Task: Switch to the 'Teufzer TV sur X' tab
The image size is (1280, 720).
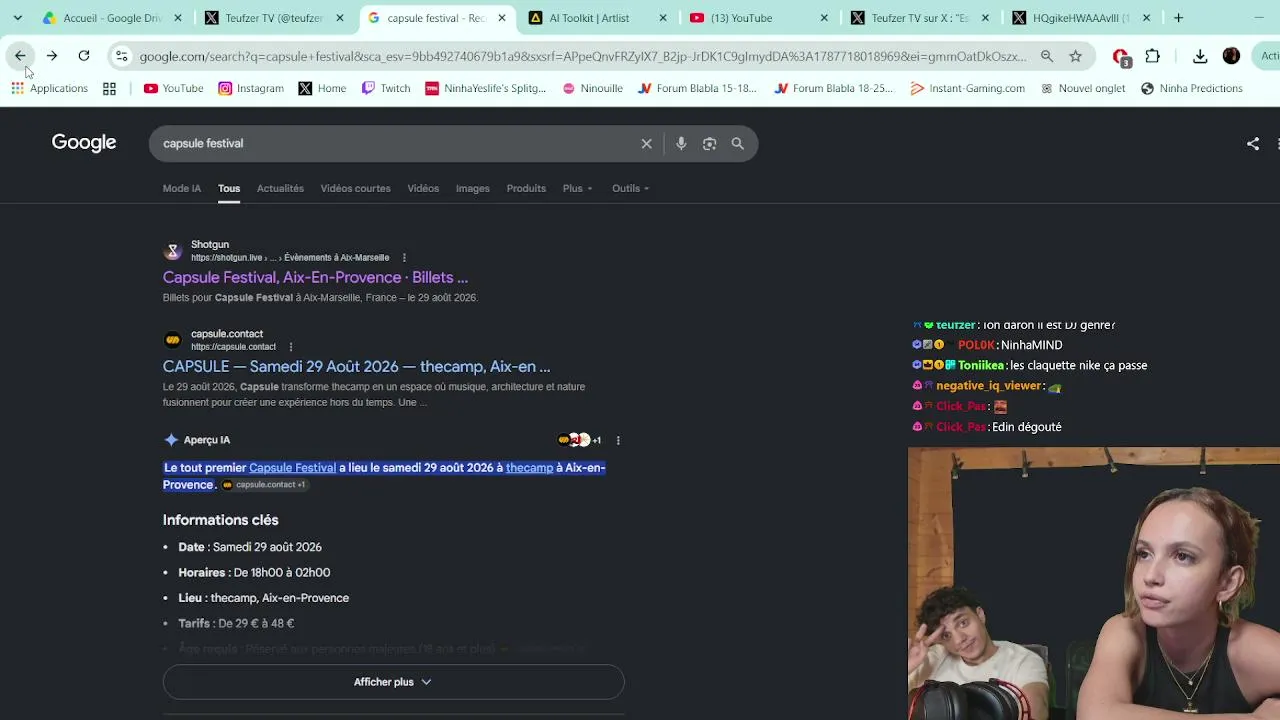Action: tap(918, 18)
